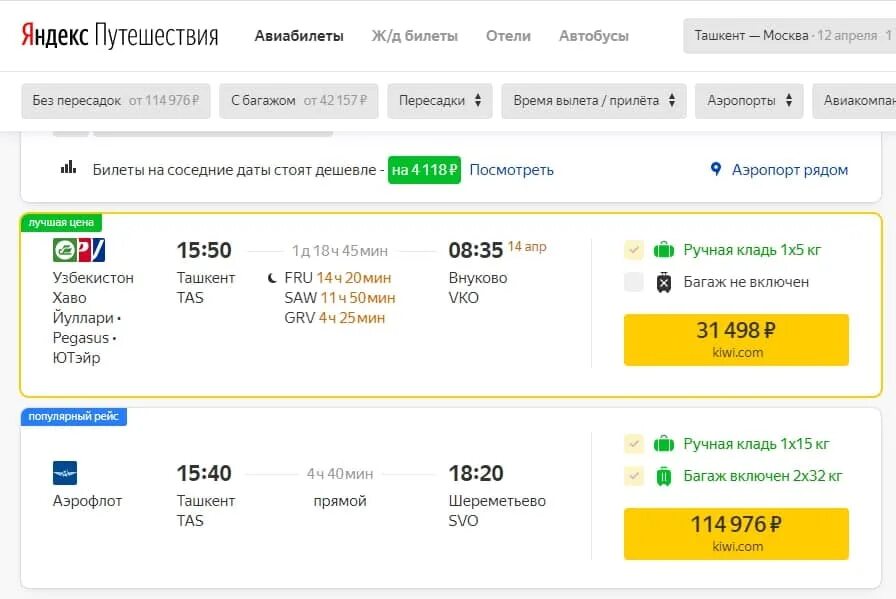
Task: Click the green suitcase icon for 2x32 кг
Action: (x=663, y=476)
